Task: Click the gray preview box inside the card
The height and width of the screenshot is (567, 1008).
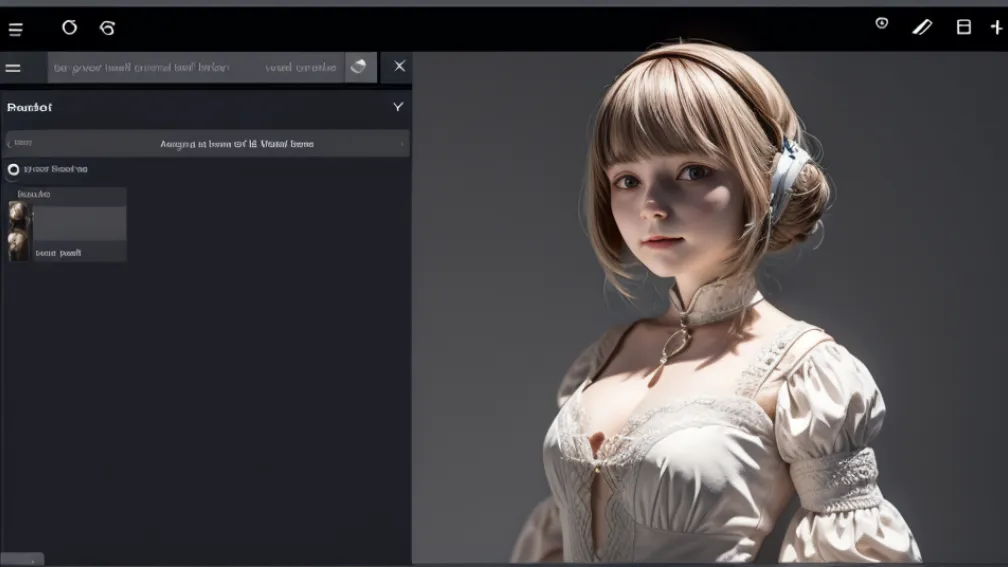Action: (x=80, y=224)
